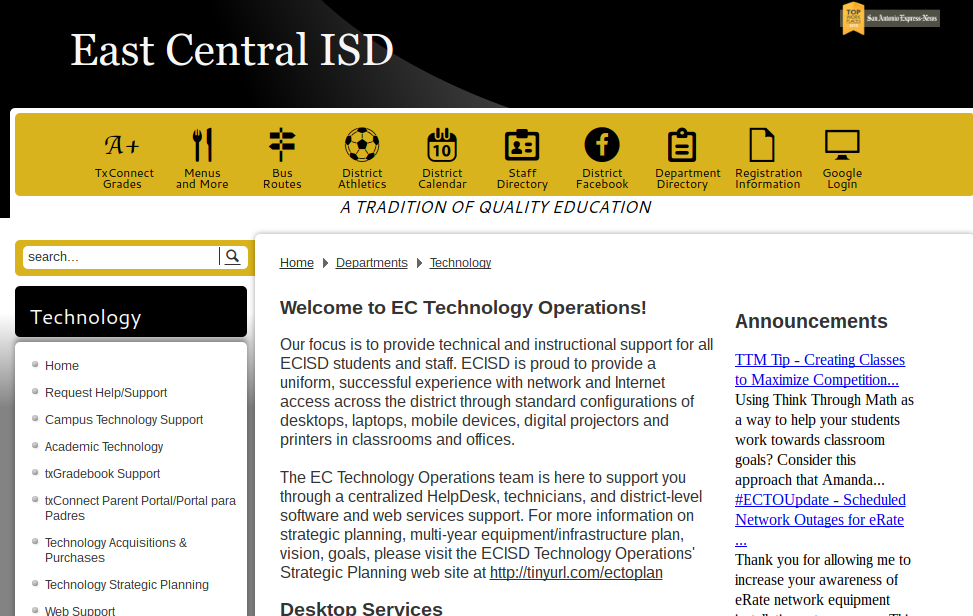Click the Staff Directory ID badge icon
This screenshot has width=973, height=616.
click(522, 146)
